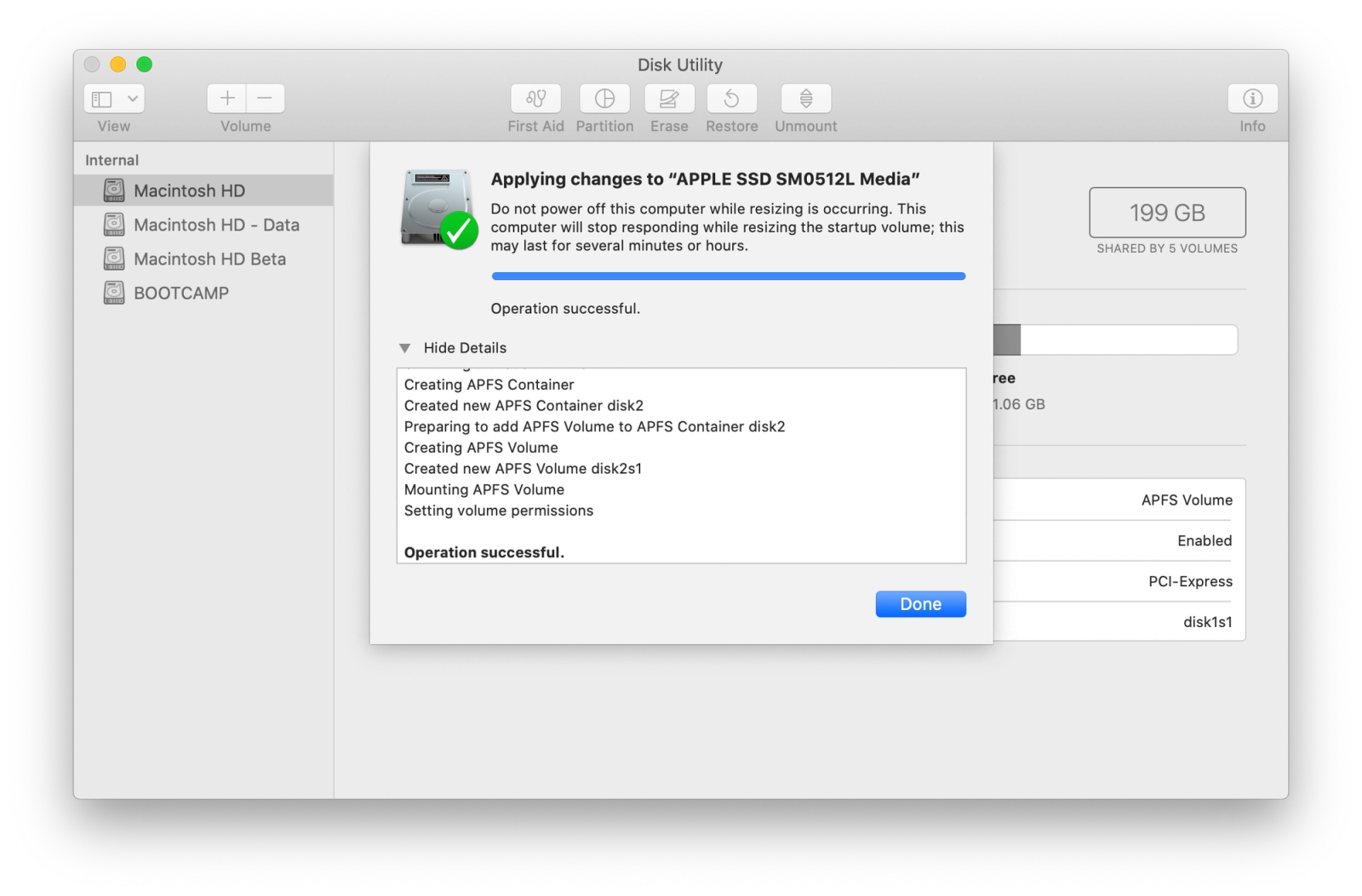1362x896 pixels.
Task: Collapse details with the disclosure triangle
Action: 405,348
